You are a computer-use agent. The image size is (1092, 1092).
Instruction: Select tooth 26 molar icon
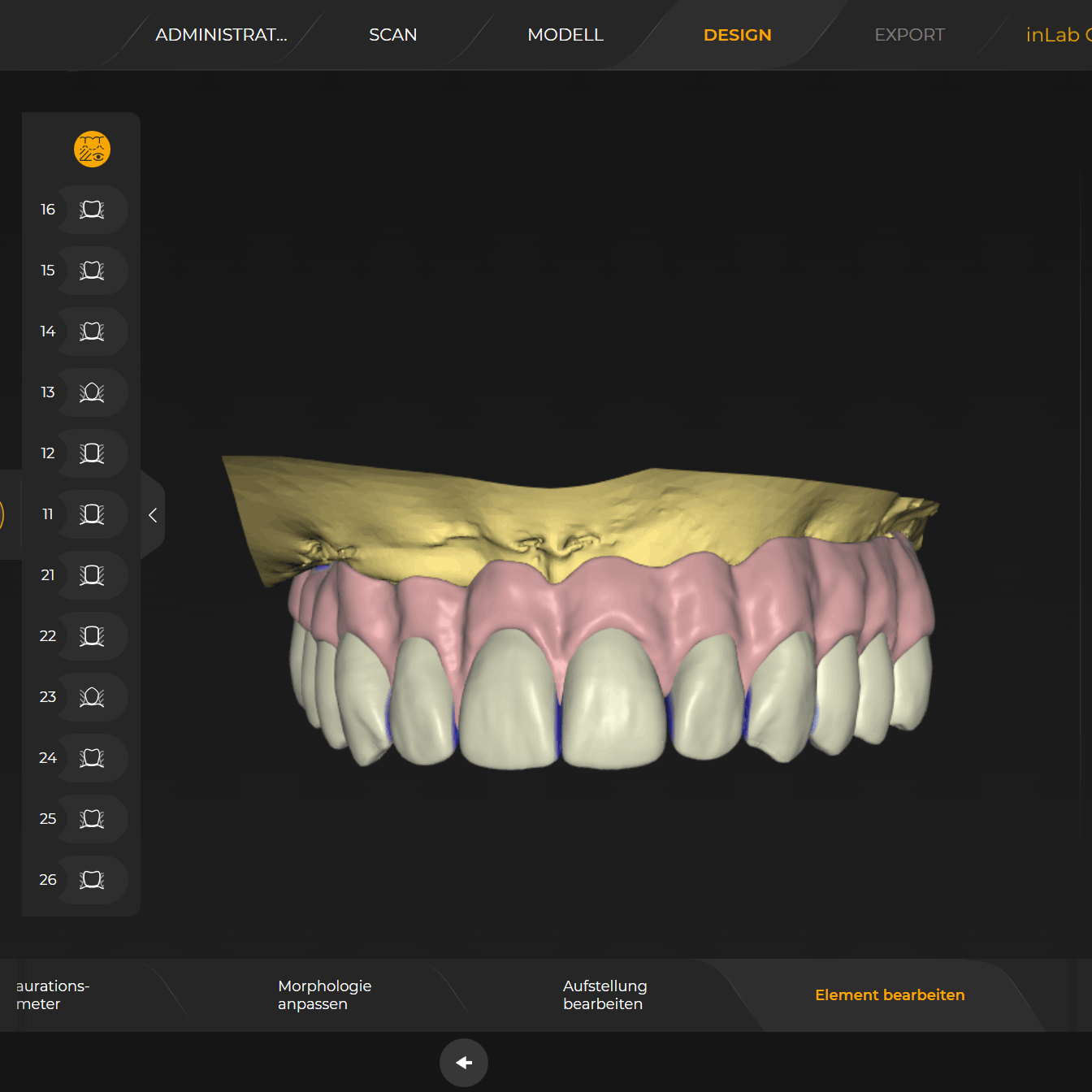click(x=92, y=880)
